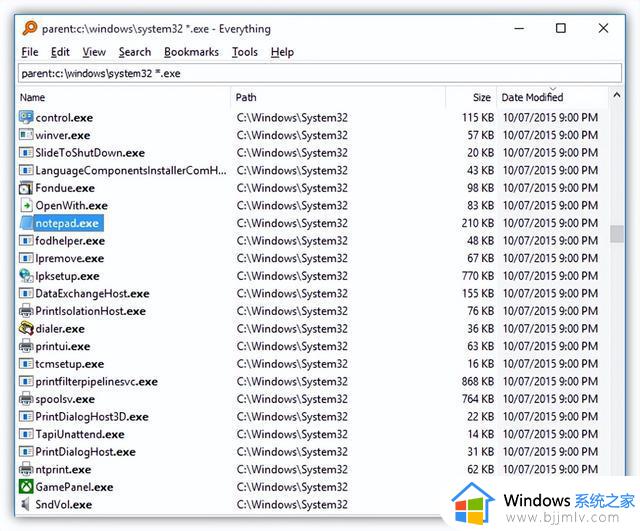Click the notepad.exe file icon

coord(26,223)
